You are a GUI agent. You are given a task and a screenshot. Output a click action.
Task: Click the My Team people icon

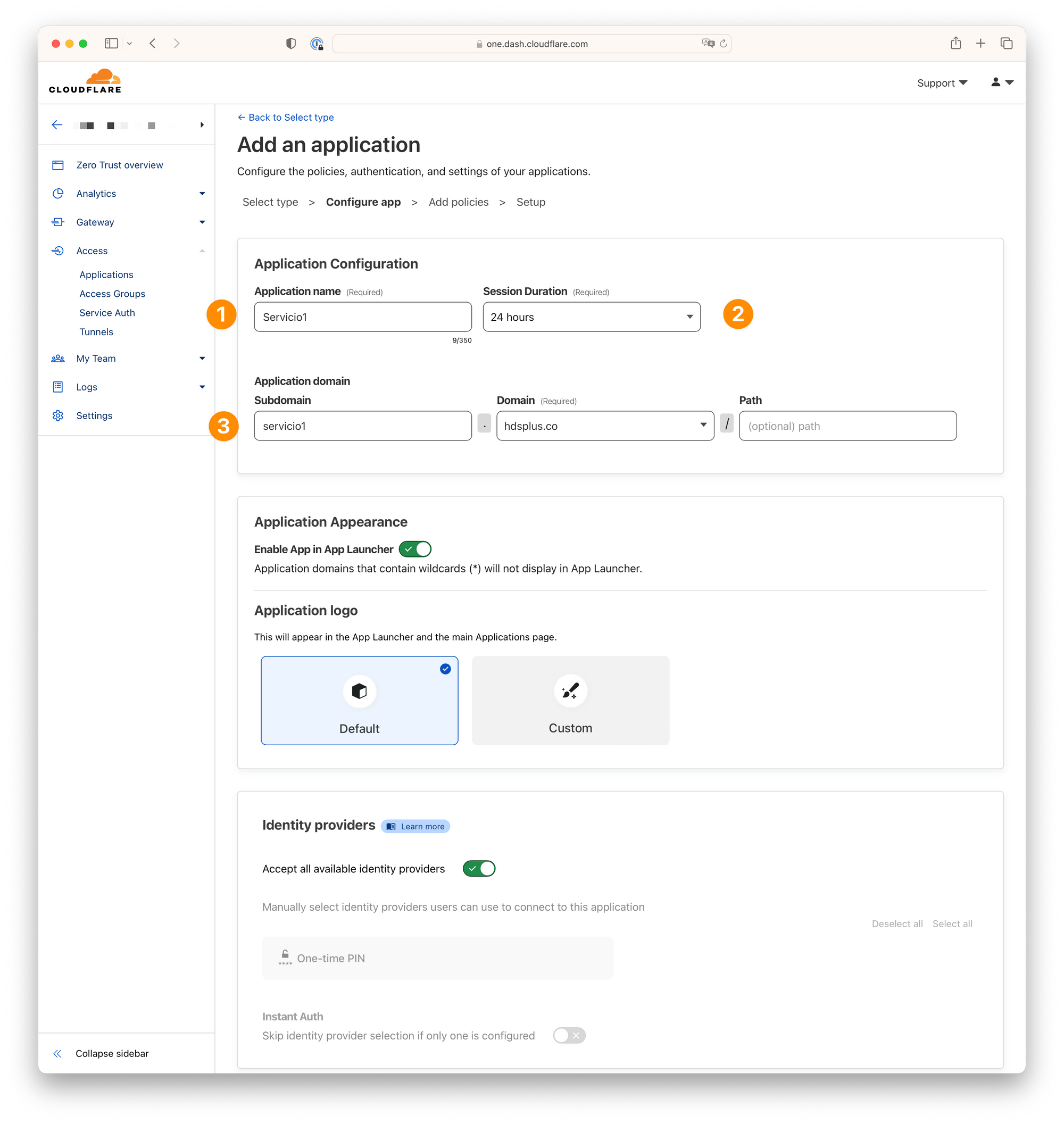[x=58, y=359]
